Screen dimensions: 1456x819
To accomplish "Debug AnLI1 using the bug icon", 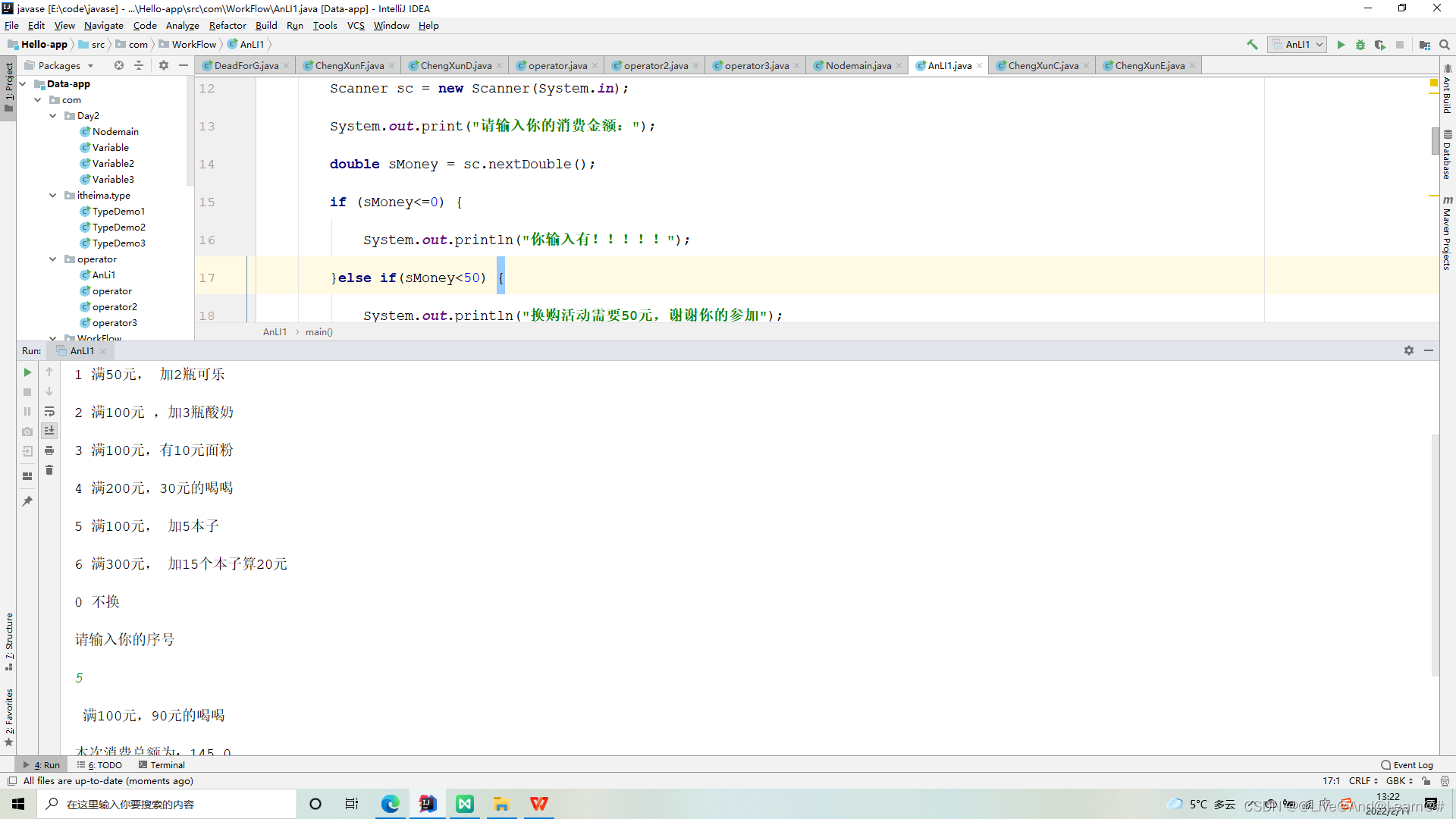I will [1360, 45].
